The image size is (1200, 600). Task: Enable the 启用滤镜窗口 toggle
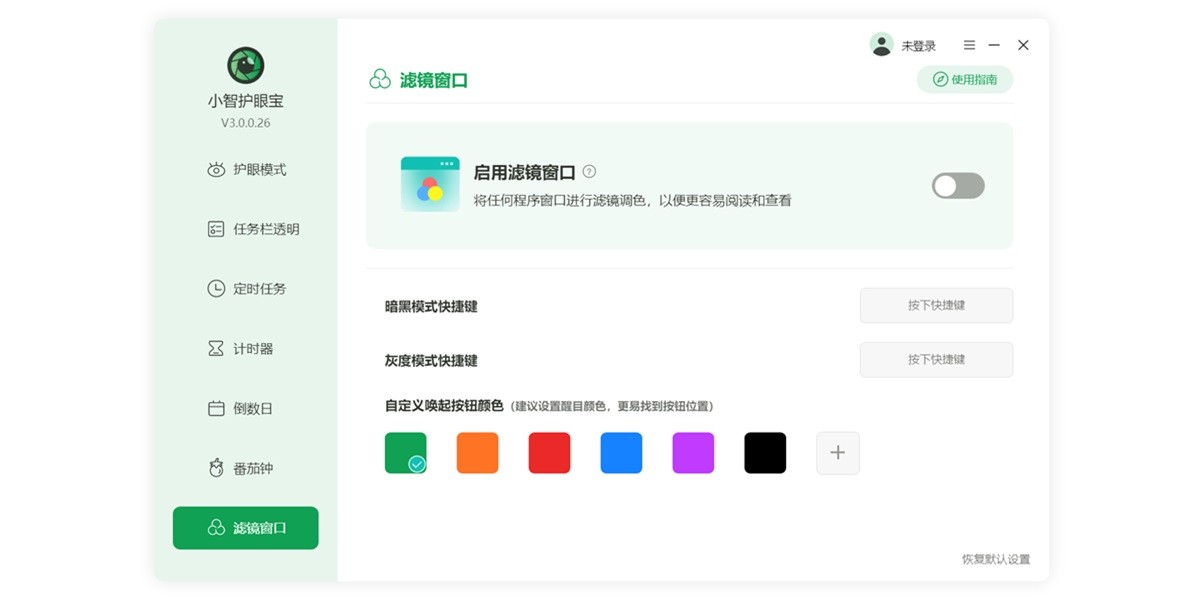tap(957, 185)
